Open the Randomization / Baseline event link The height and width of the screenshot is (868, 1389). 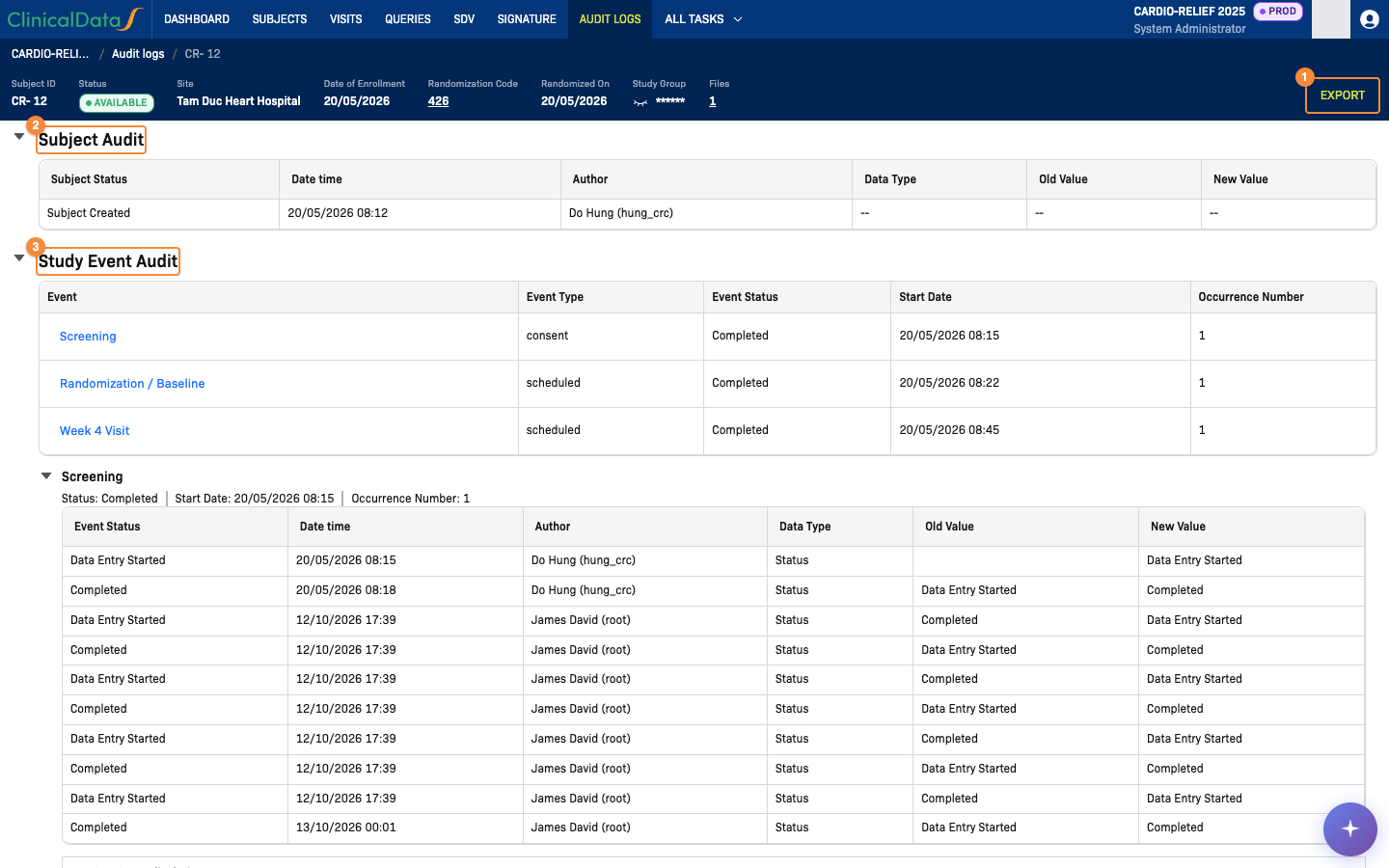(x=132, y=384)
